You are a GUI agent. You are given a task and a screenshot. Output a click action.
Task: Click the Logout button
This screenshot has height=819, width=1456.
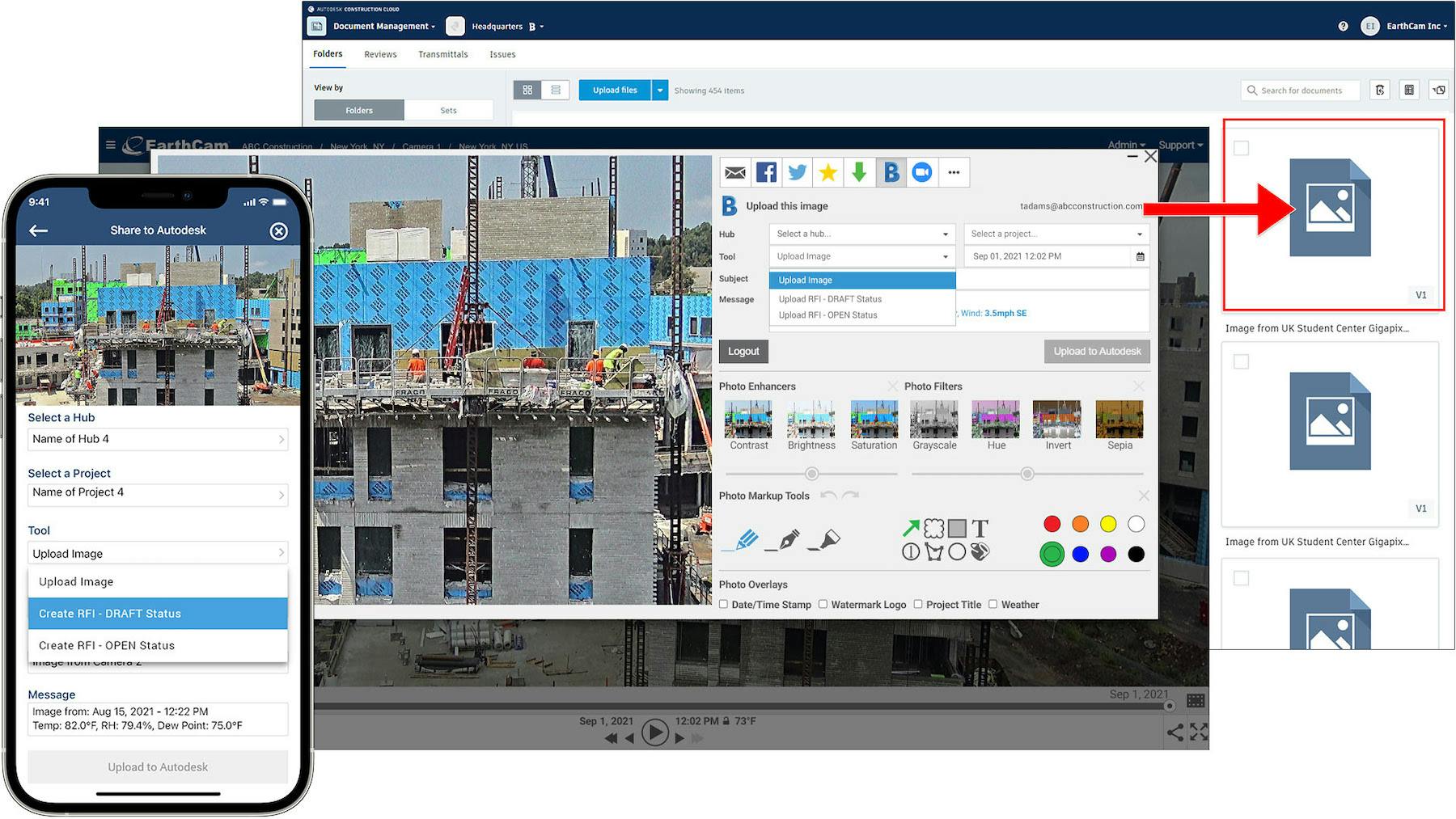(x=743, y=351)
